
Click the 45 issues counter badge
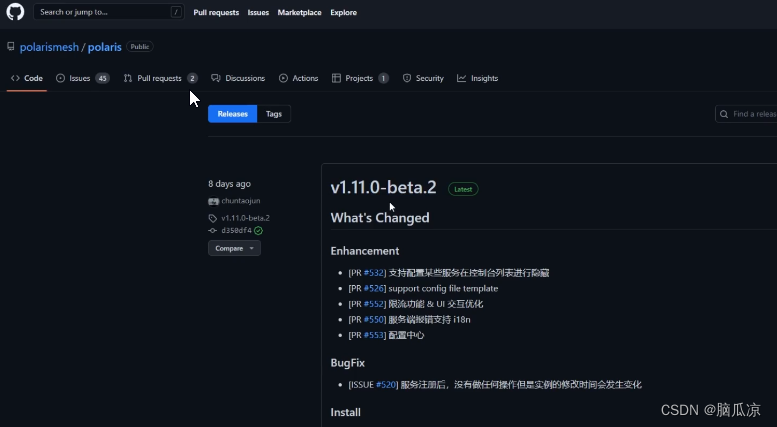click(x=102, y=78)
